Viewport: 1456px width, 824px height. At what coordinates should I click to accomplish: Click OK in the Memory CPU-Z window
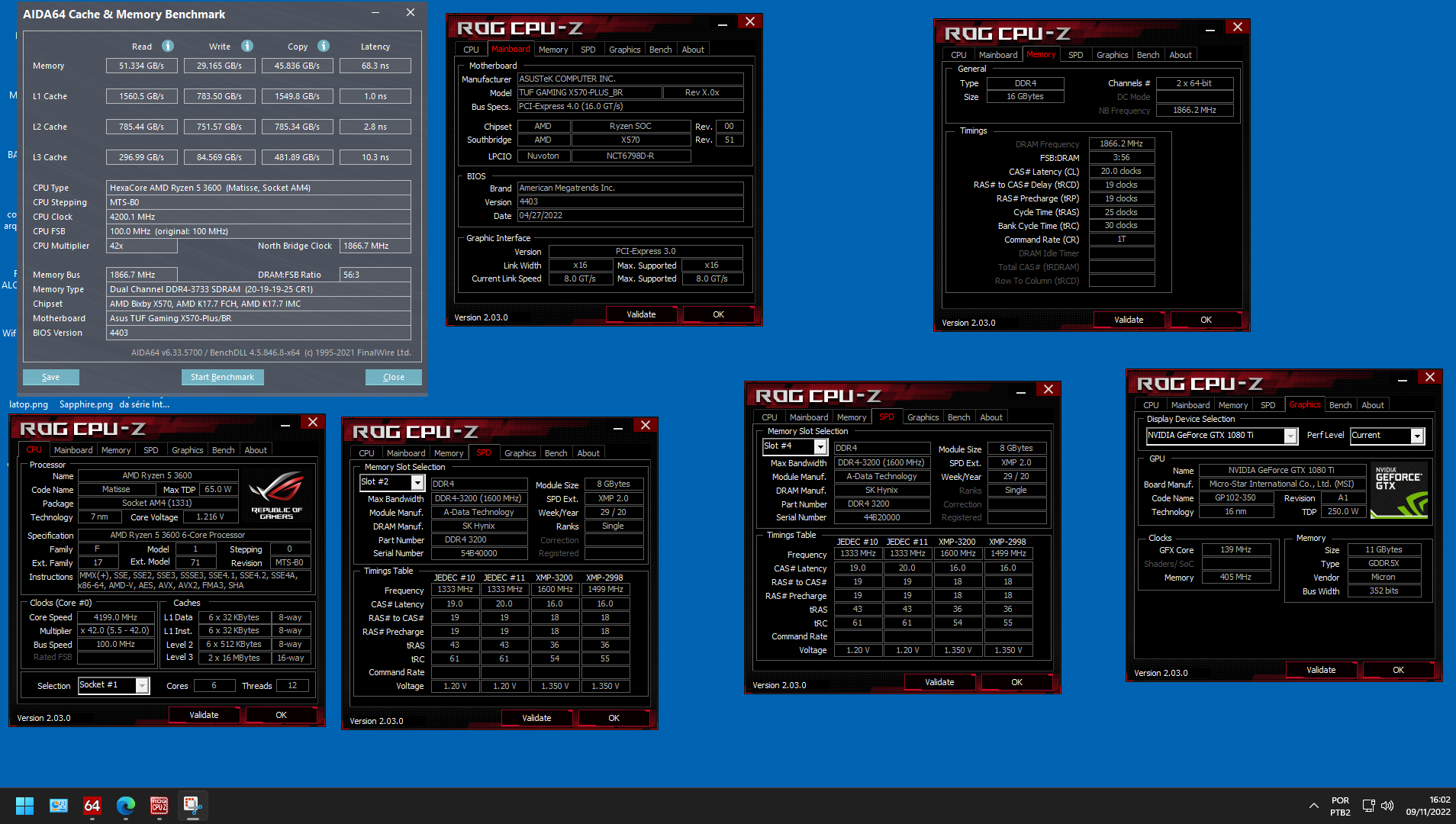click(1206, 320)
